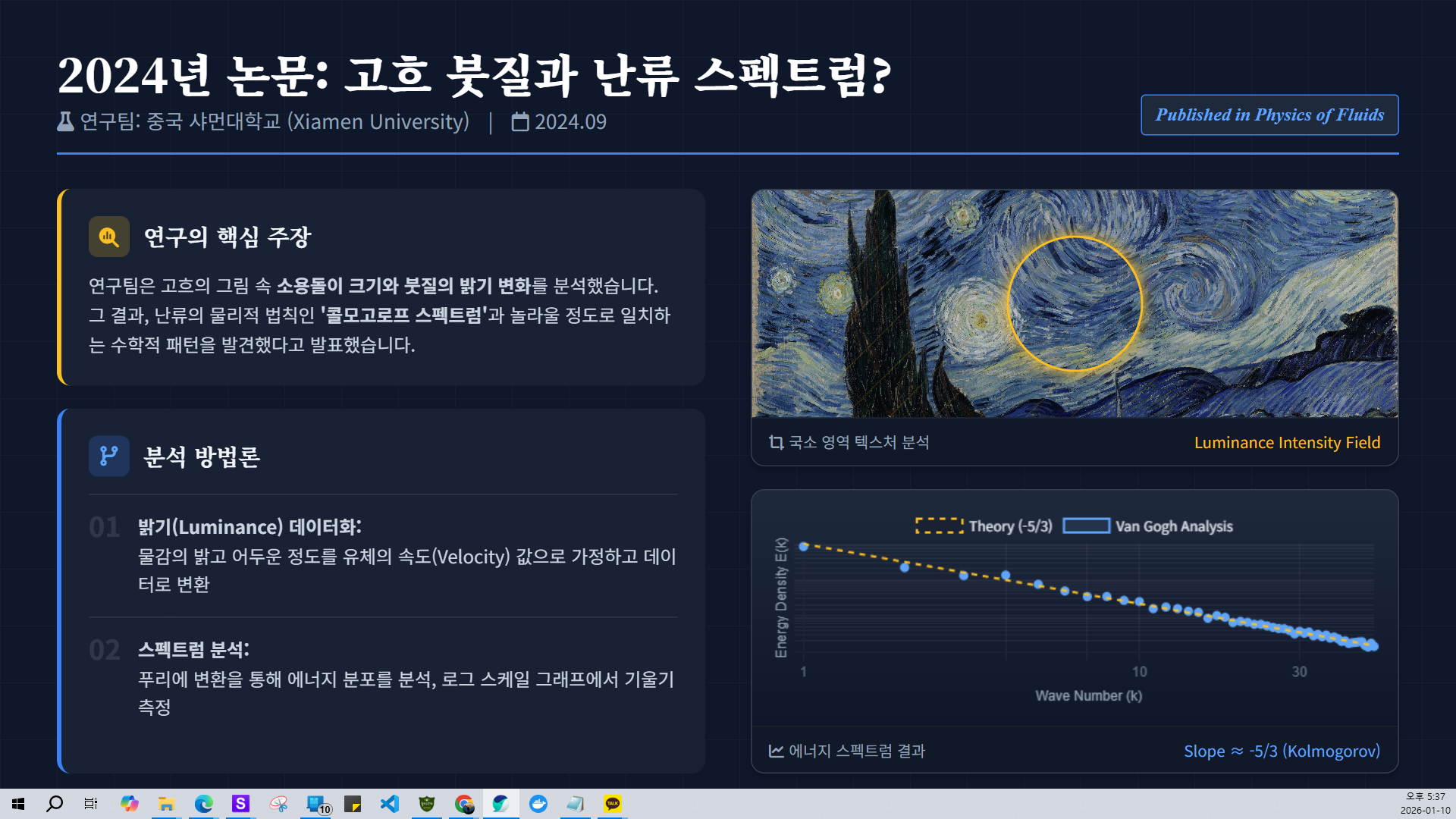Click the magnifier icon beside 연구의 핵심 주장
Image resolution: width=1456 pixels, height=819 pixels.
pos(109,237)
